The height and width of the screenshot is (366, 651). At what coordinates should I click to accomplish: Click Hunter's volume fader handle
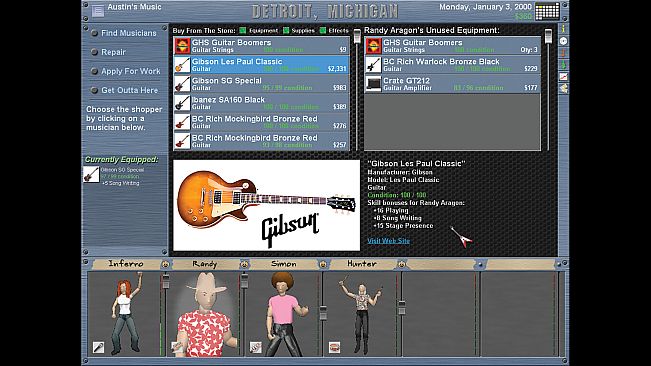(402, 307)
